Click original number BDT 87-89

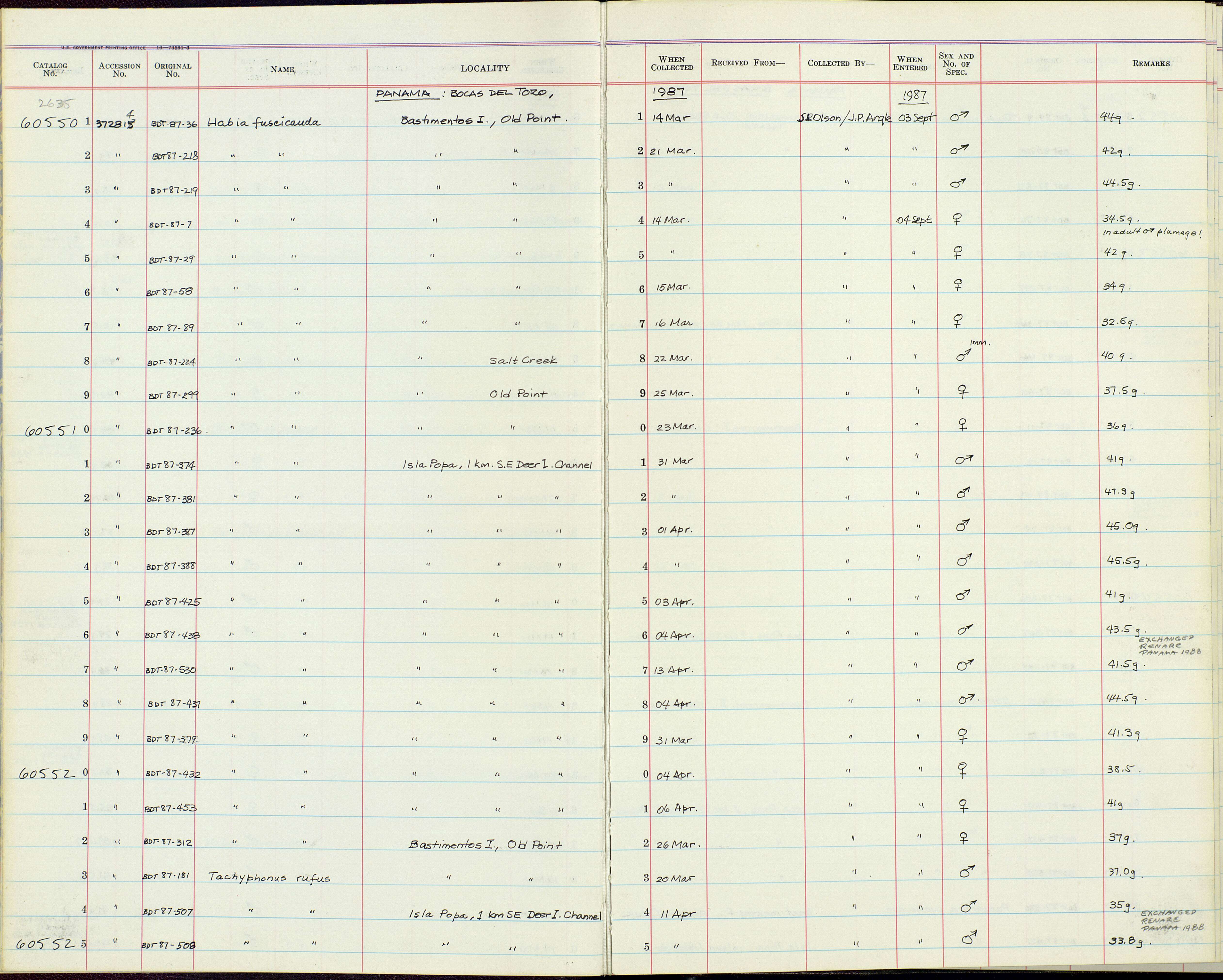tap(171, 328)
